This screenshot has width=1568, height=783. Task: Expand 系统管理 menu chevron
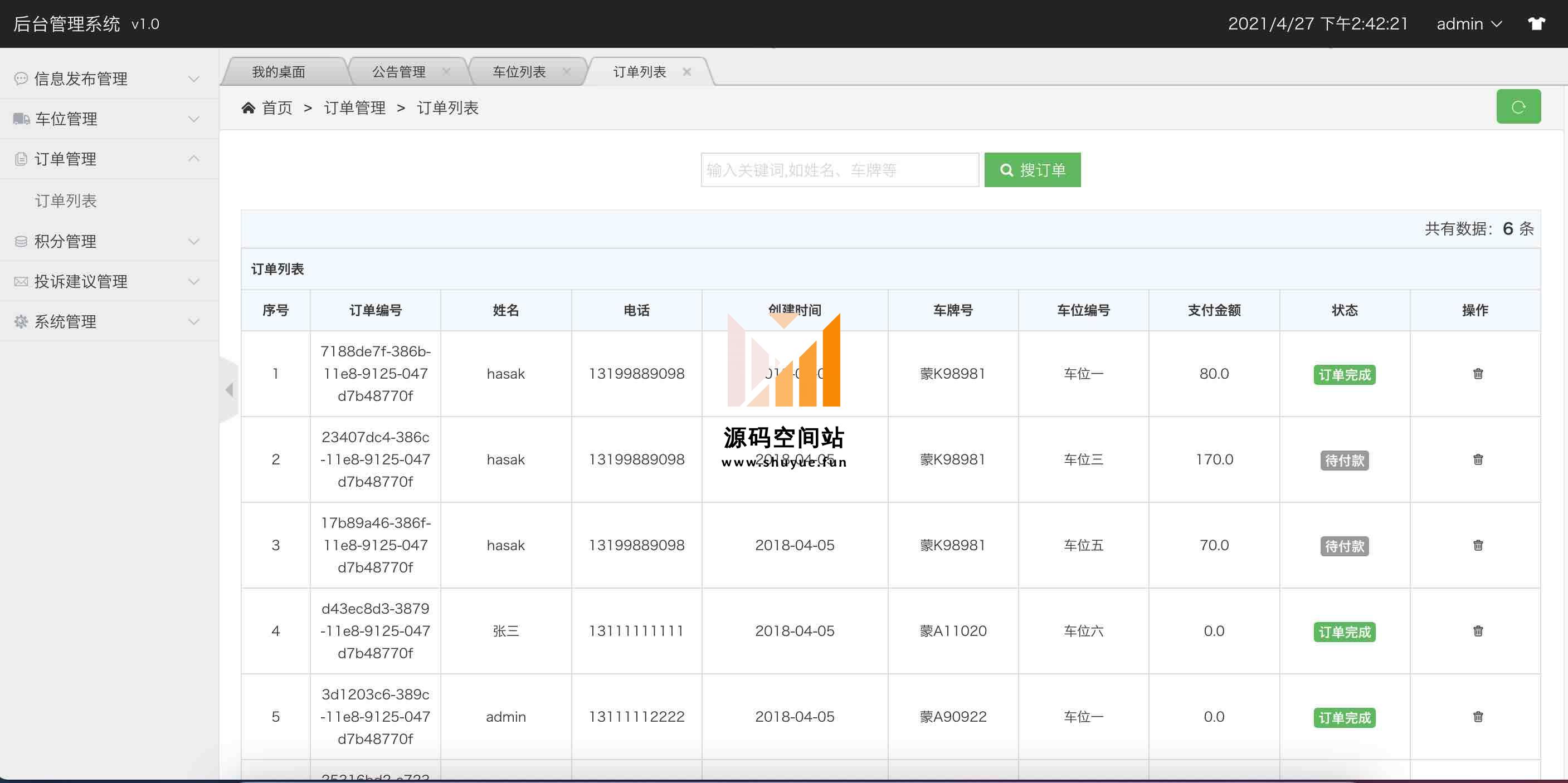point(193,322)
